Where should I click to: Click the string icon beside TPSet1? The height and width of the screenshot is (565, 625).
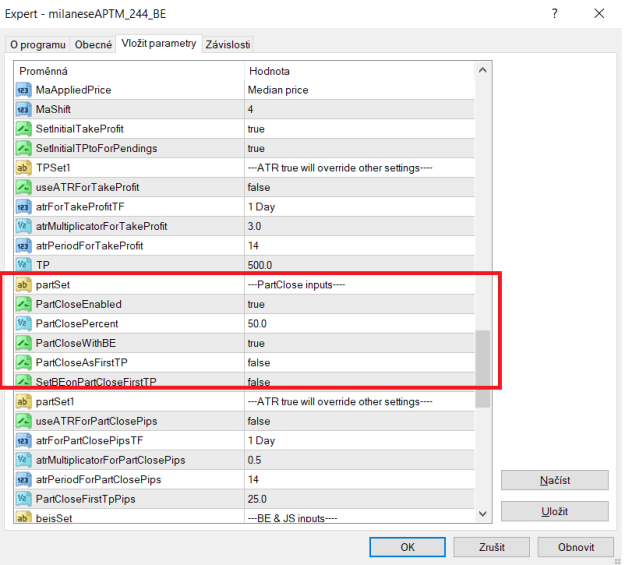(x=23, y=168)
